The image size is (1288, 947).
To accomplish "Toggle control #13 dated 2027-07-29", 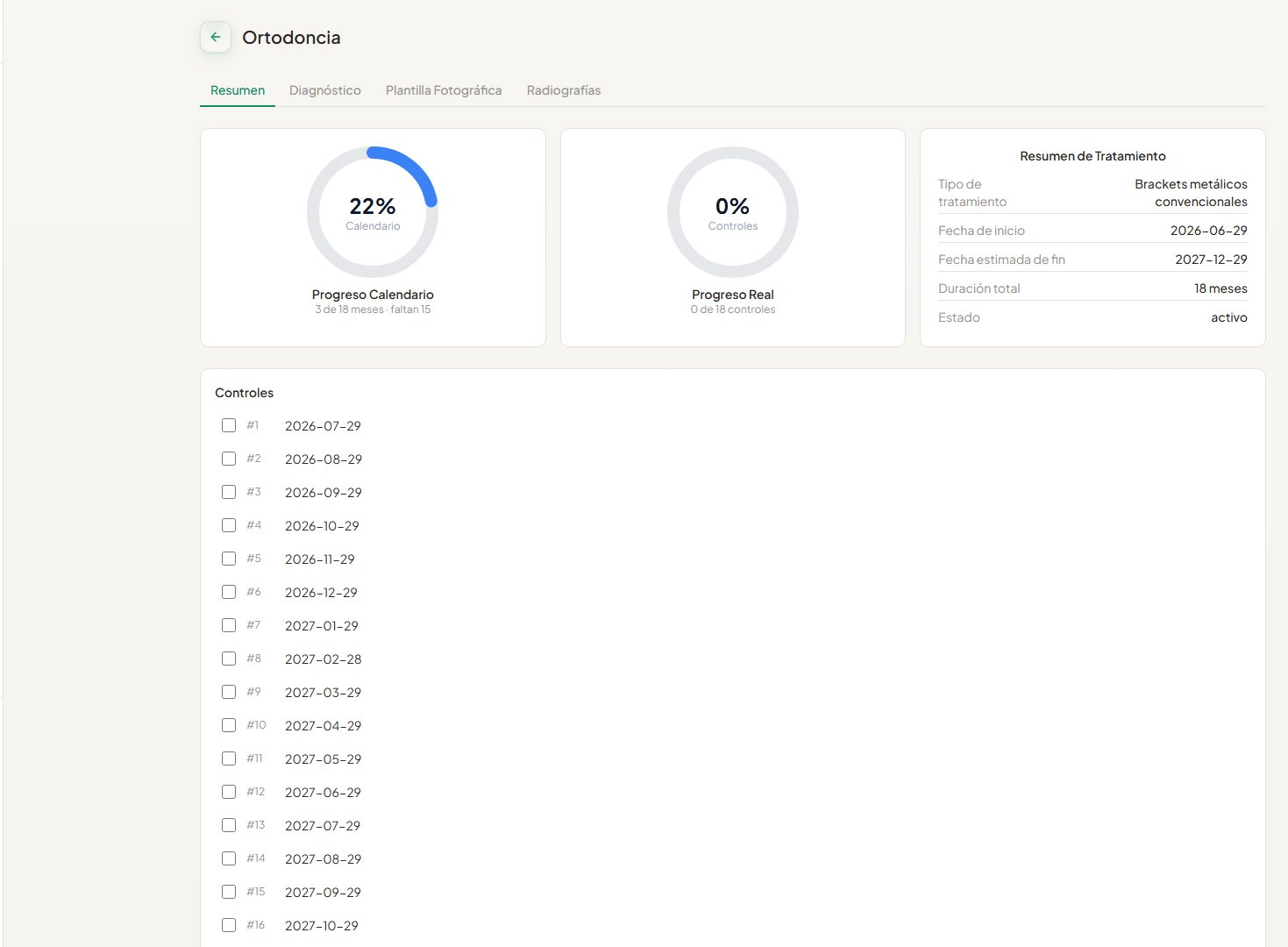I will [229, 825].
